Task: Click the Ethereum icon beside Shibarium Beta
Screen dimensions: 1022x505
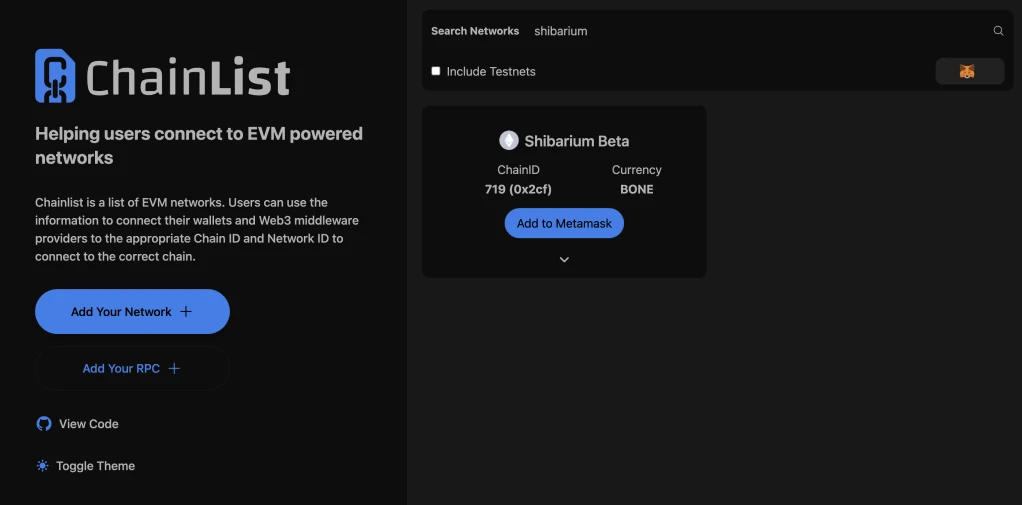Action: (x=508, y=141)
